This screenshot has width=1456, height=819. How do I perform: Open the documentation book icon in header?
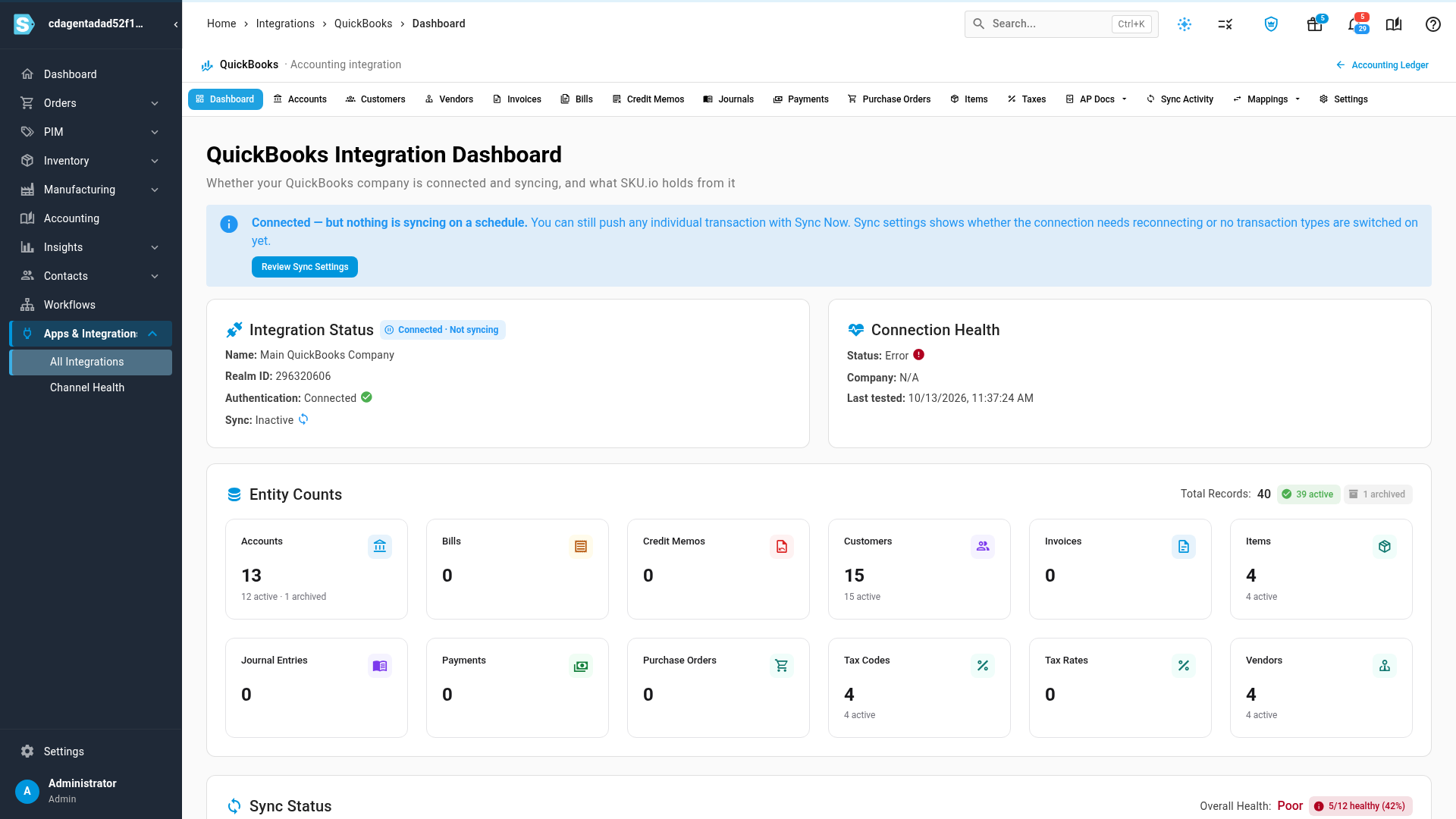click(x=1394, y=24)
